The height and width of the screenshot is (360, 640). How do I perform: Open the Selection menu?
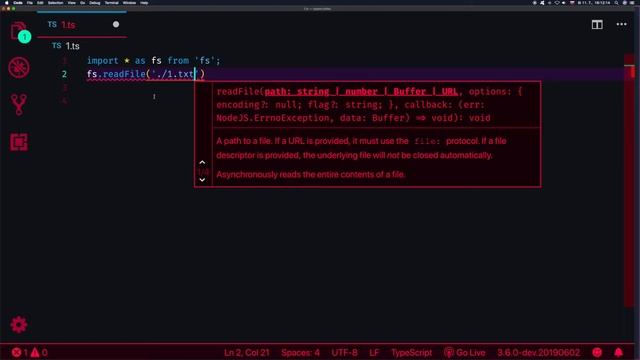click(56, 3)
